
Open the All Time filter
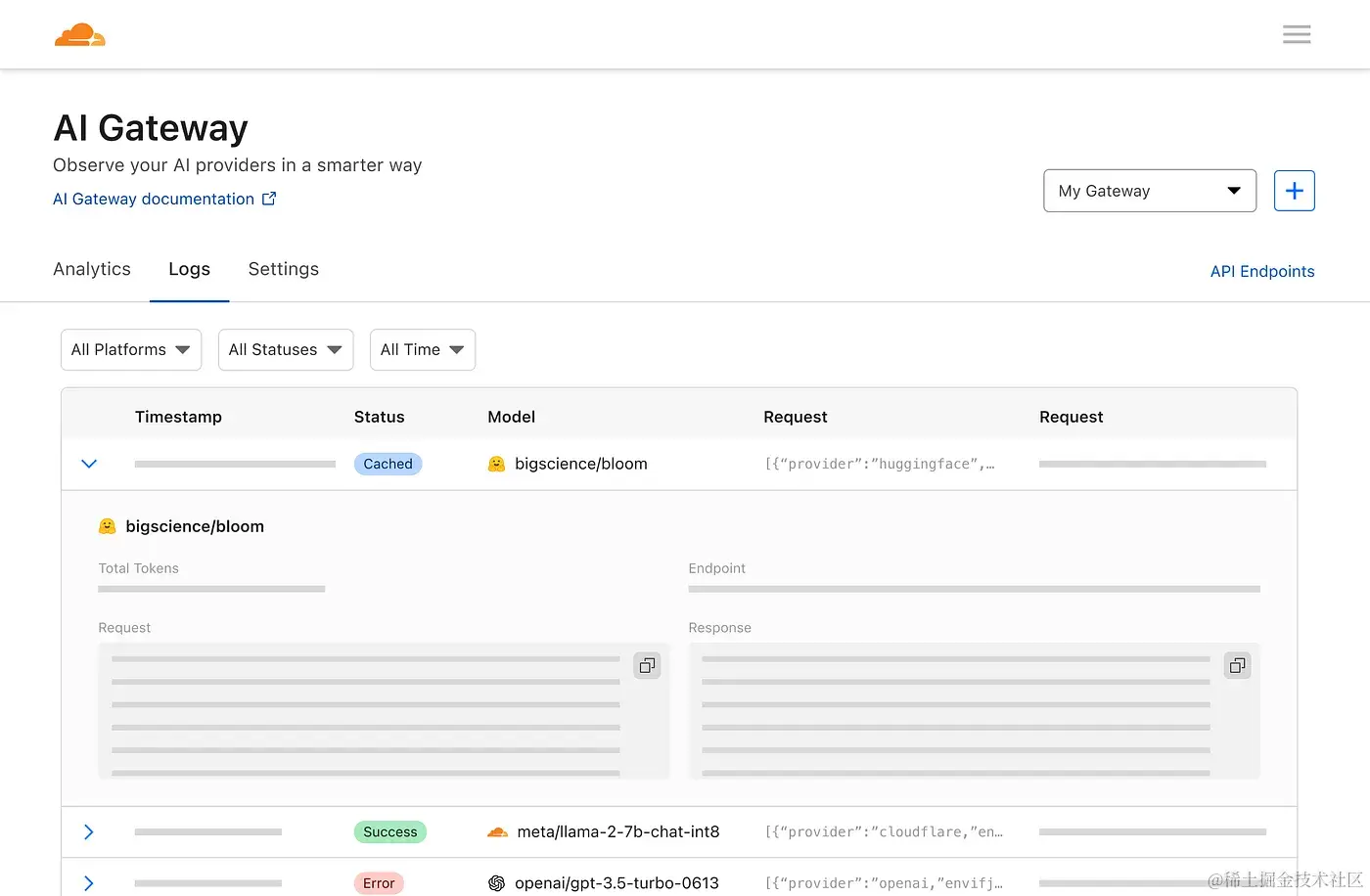coord(423,349)
